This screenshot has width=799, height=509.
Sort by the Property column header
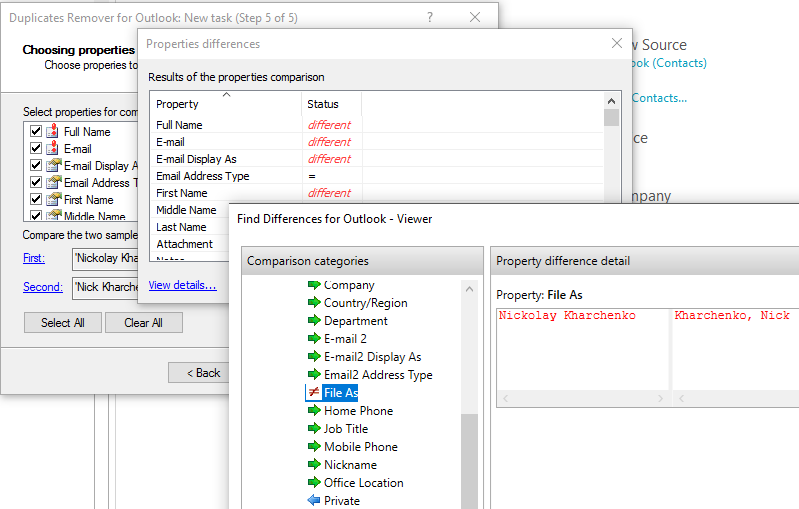click(226, 104)
